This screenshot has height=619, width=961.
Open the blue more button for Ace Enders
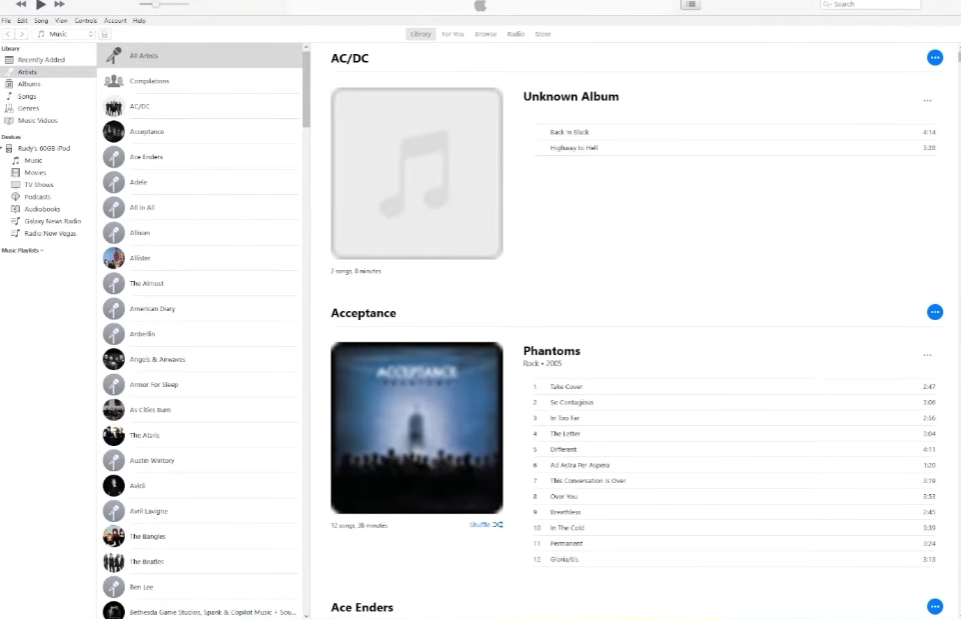point(935,607)
